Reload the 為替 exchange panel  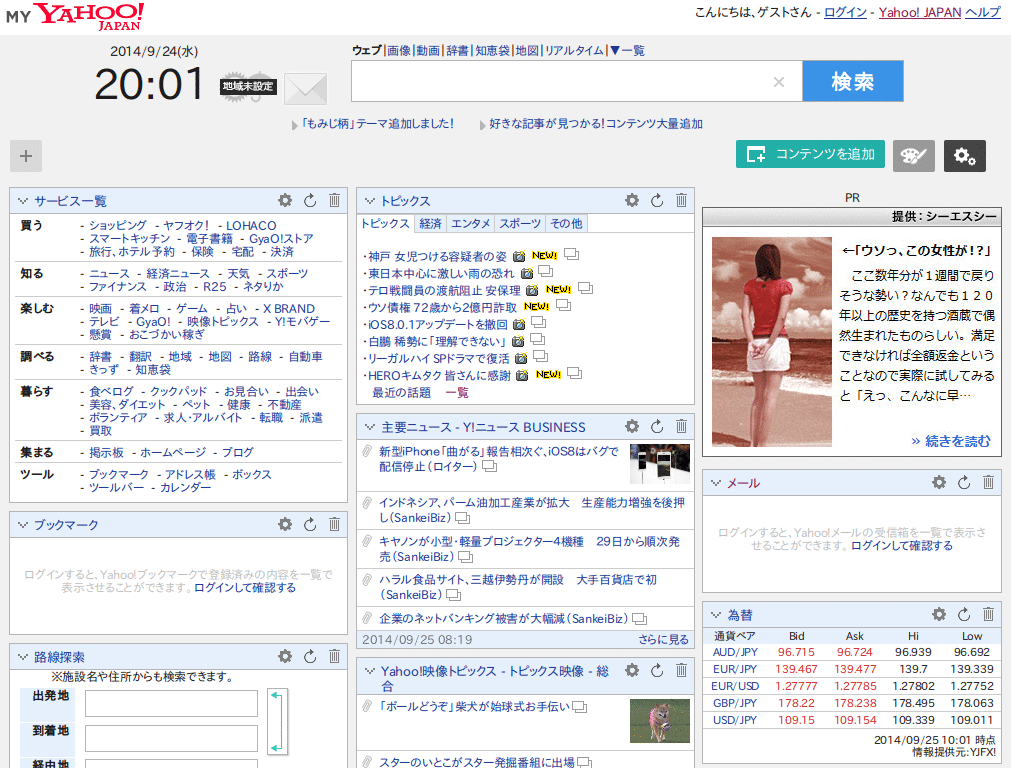[963, 615]
